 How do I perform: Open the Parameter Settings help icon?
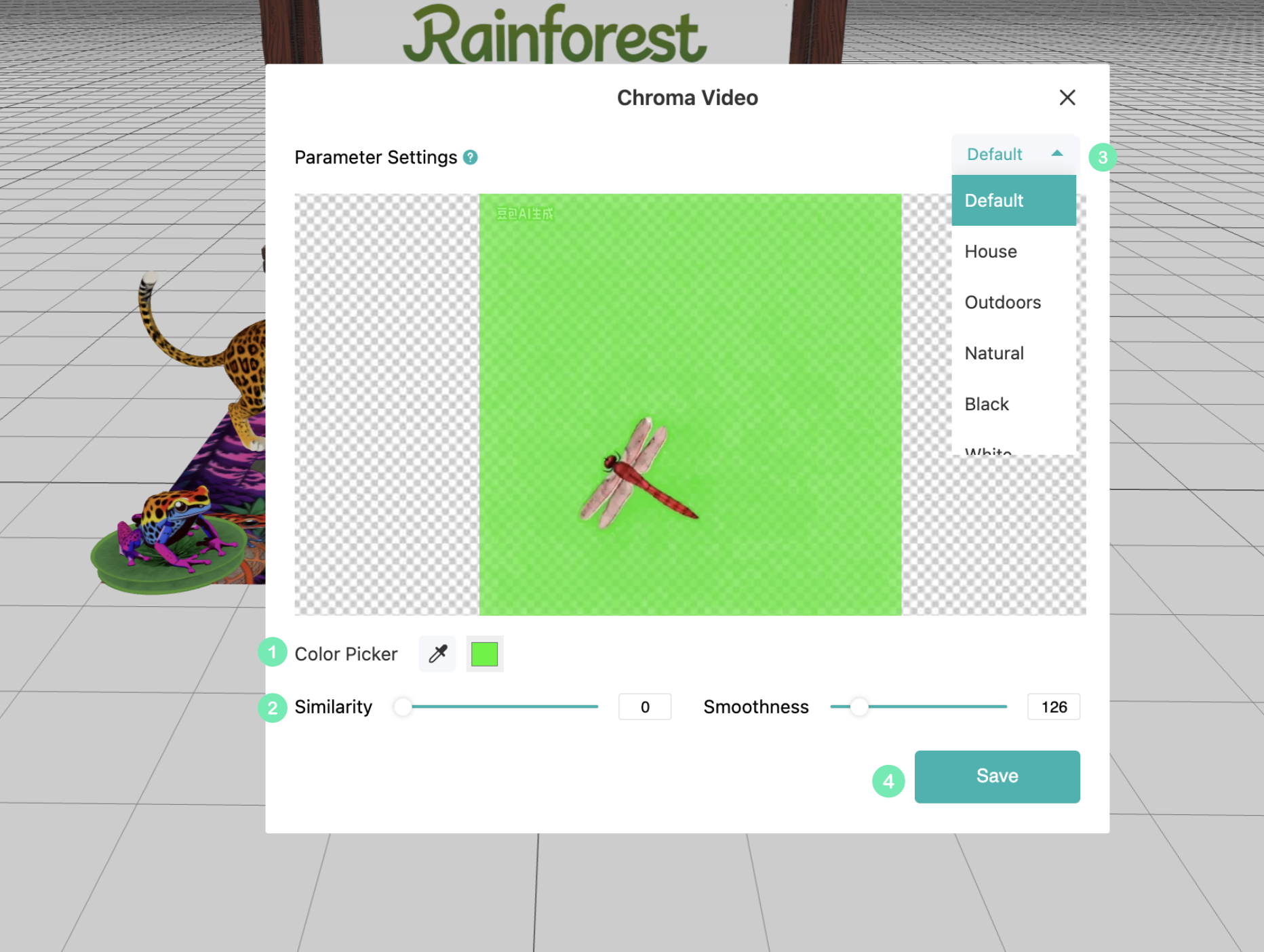pos(470,157)
